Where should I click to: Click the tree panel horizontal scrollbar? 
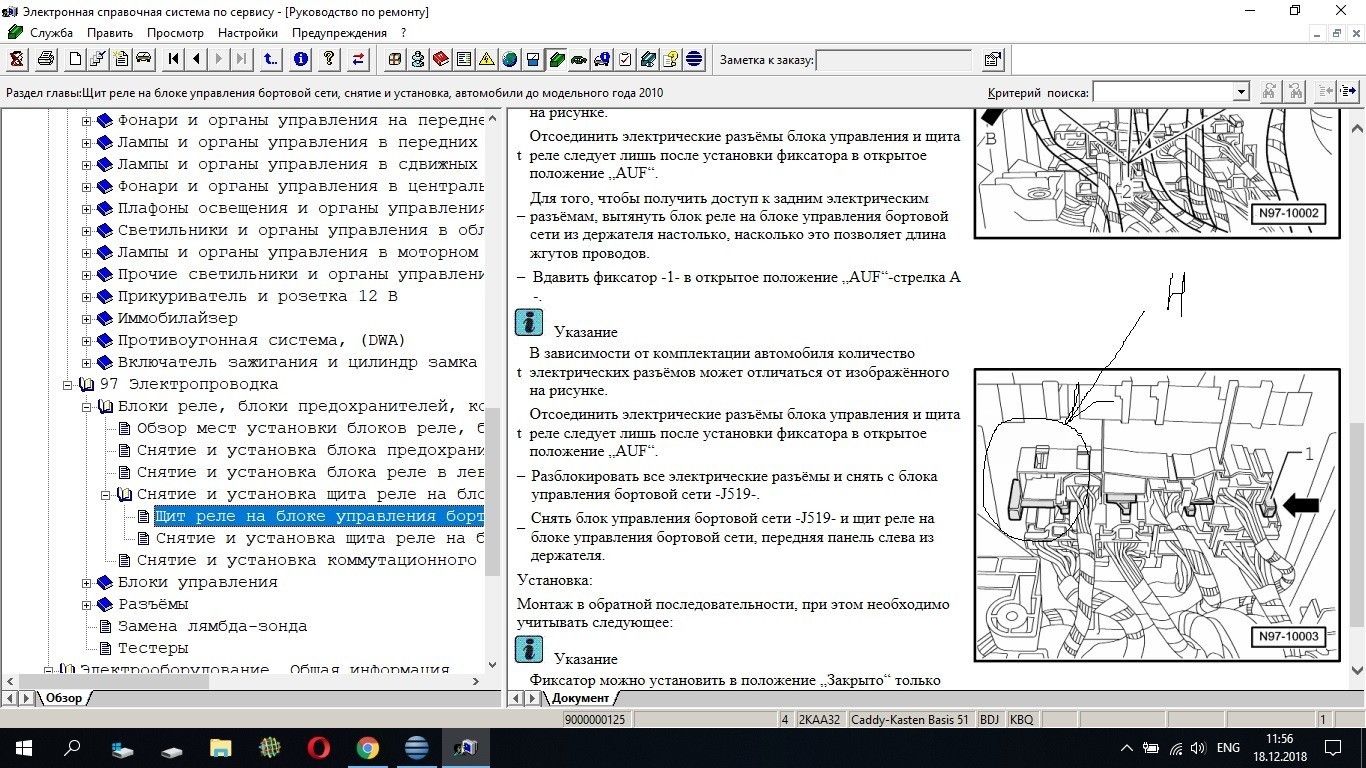(x=245, y=682)
